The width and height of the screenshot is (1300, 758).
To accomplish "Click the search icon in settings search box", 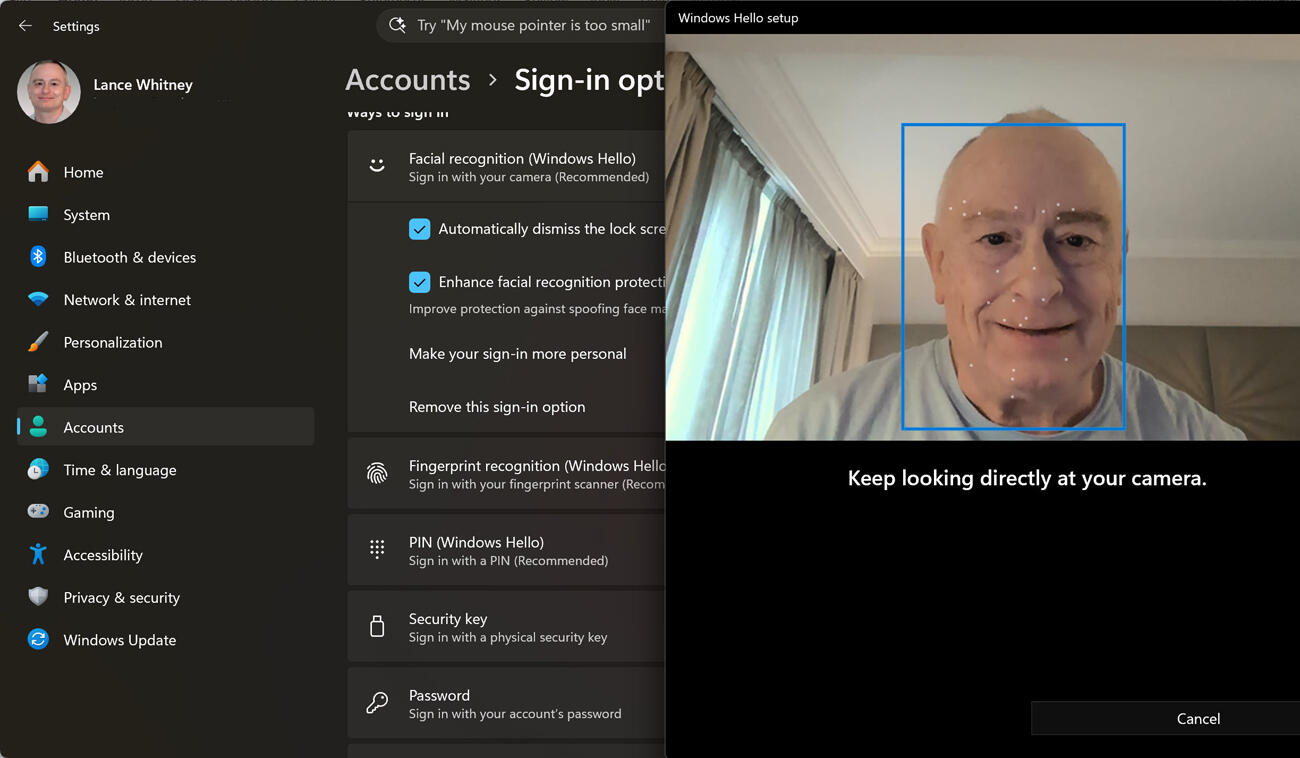I will click(x=397, y=25).
